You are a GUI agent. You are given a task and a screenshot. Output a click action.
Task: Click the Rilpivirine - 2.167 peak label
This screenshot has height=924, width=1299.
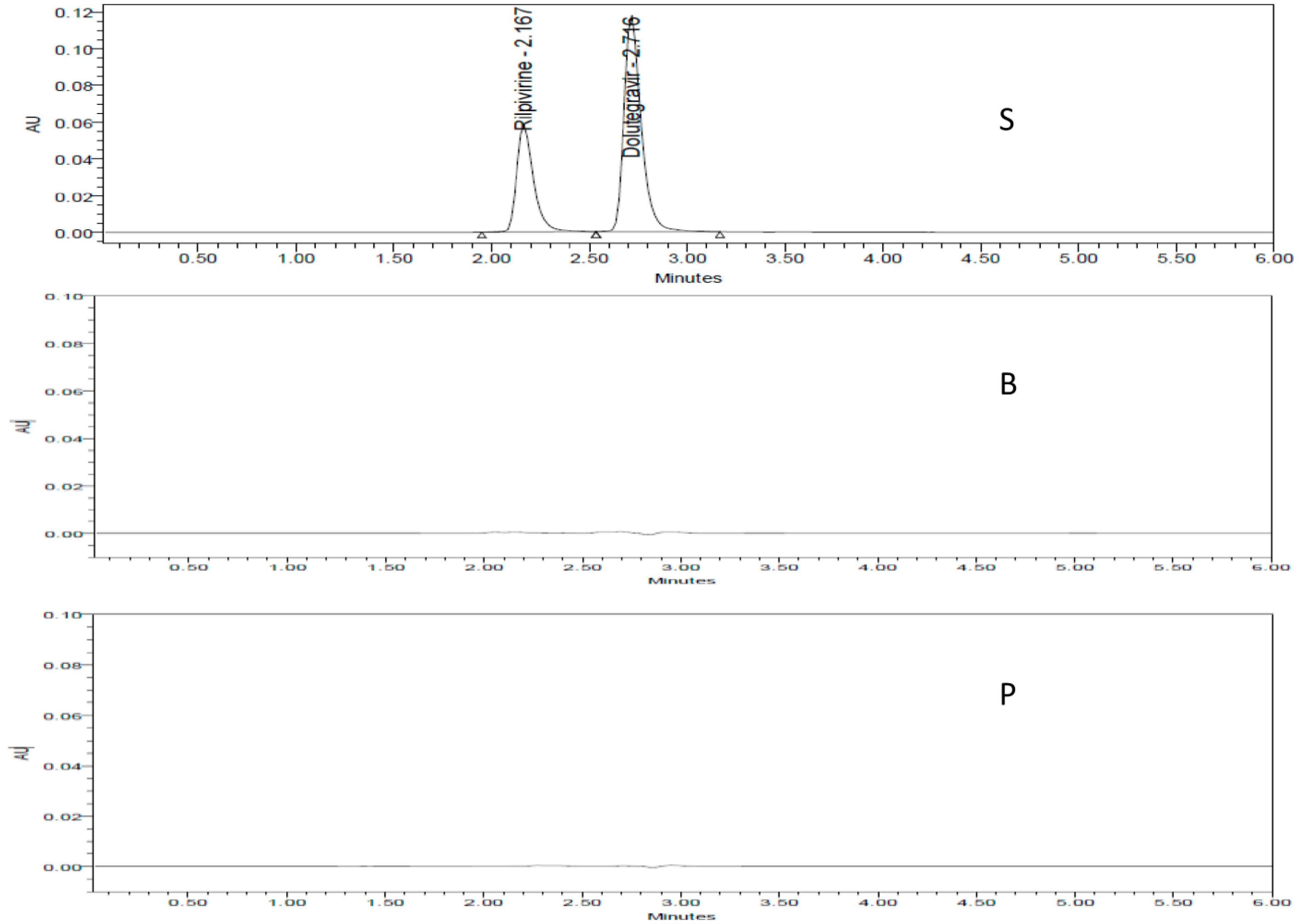(x=524, y=68)
